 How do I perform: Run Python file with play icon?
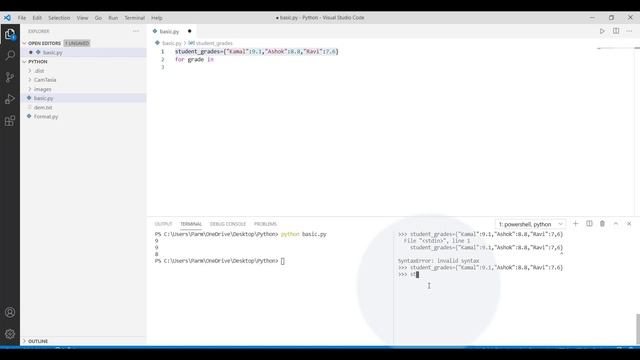pos(602,31)
